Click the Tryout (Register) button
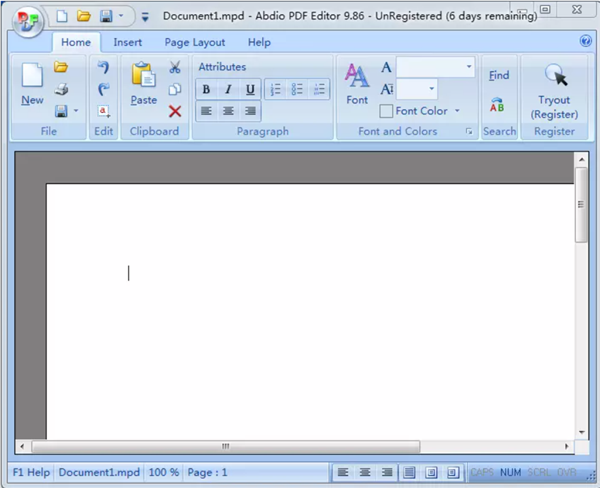The height and width of the screenshot is (488, 600). (x=554, y=91)
